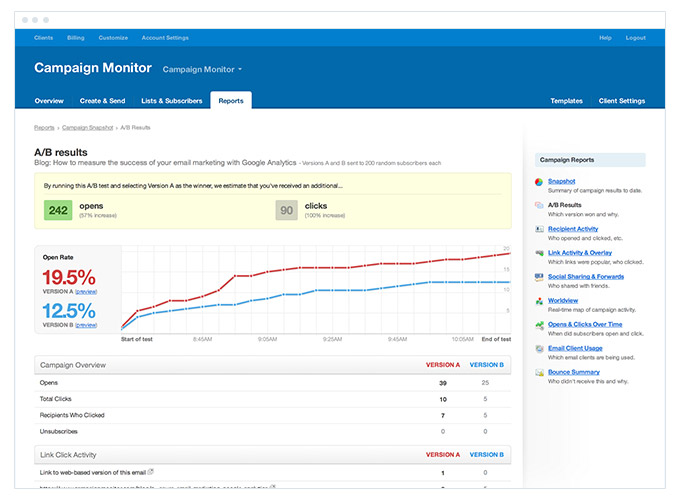Switch to the Lists & Subscribers tab
Image resolution: width=679 pixels, height=500 pixels.
[x=171, y=101]
